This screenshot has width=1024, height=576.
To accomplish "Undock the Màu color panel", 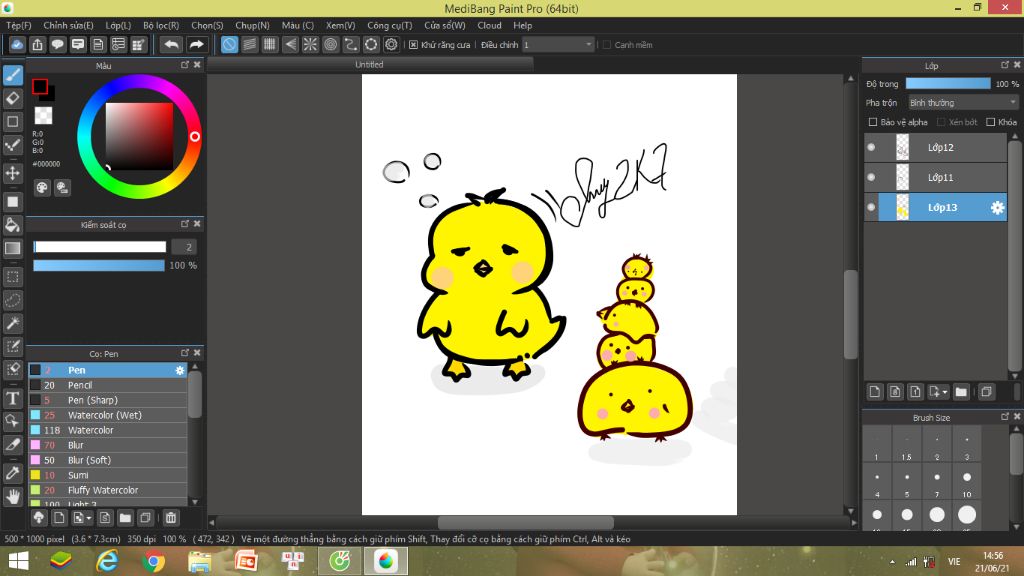I will (x=185, y=65).
